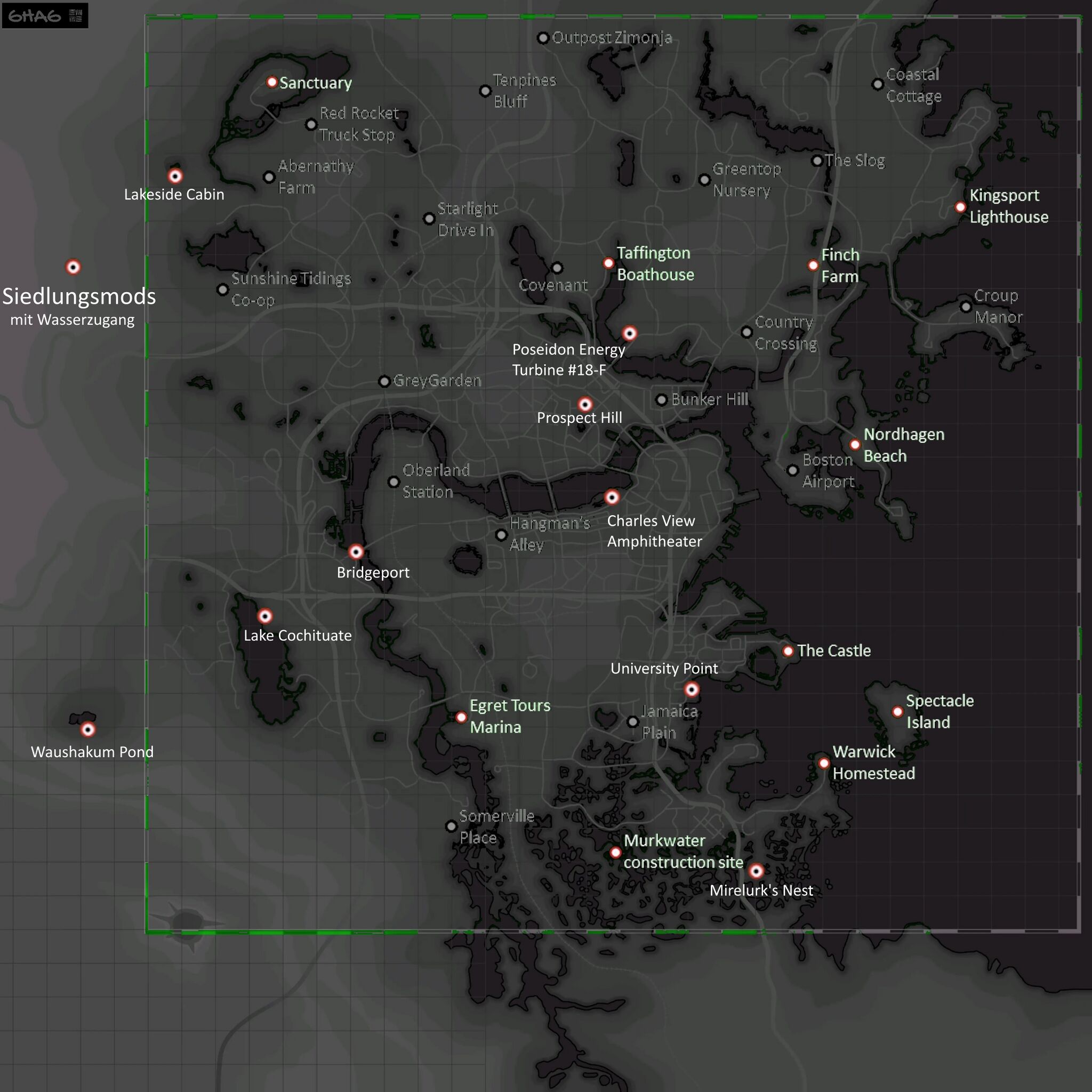The width and height of the screenshot is (1092, 1092).
Task: Click the Kingsport Lighthouse marker
Action: 960,207
